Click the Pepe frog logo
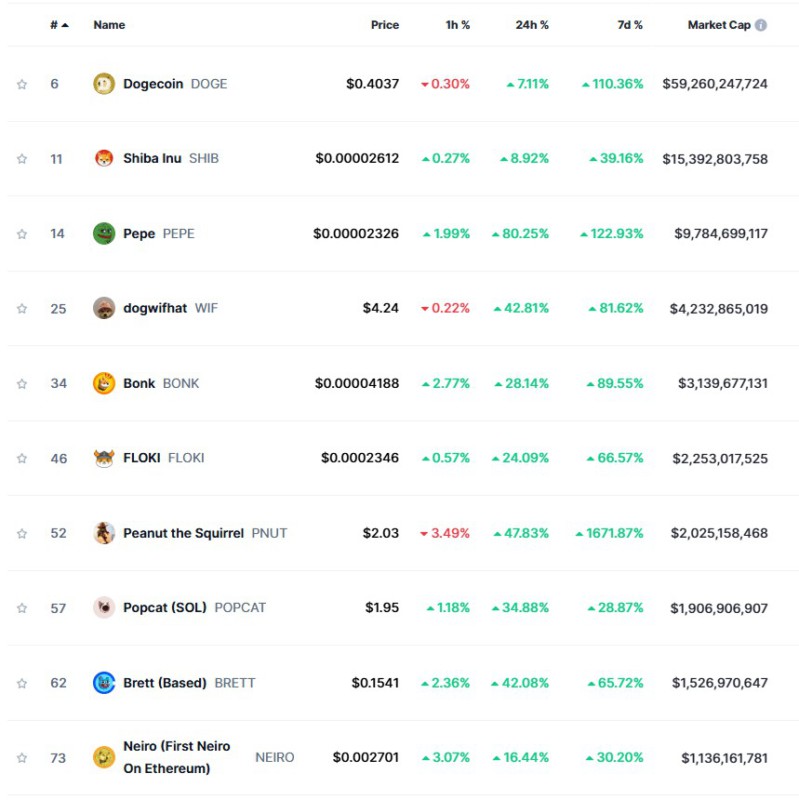The width and height of the screenshot is (799, 800). point(104,233)
